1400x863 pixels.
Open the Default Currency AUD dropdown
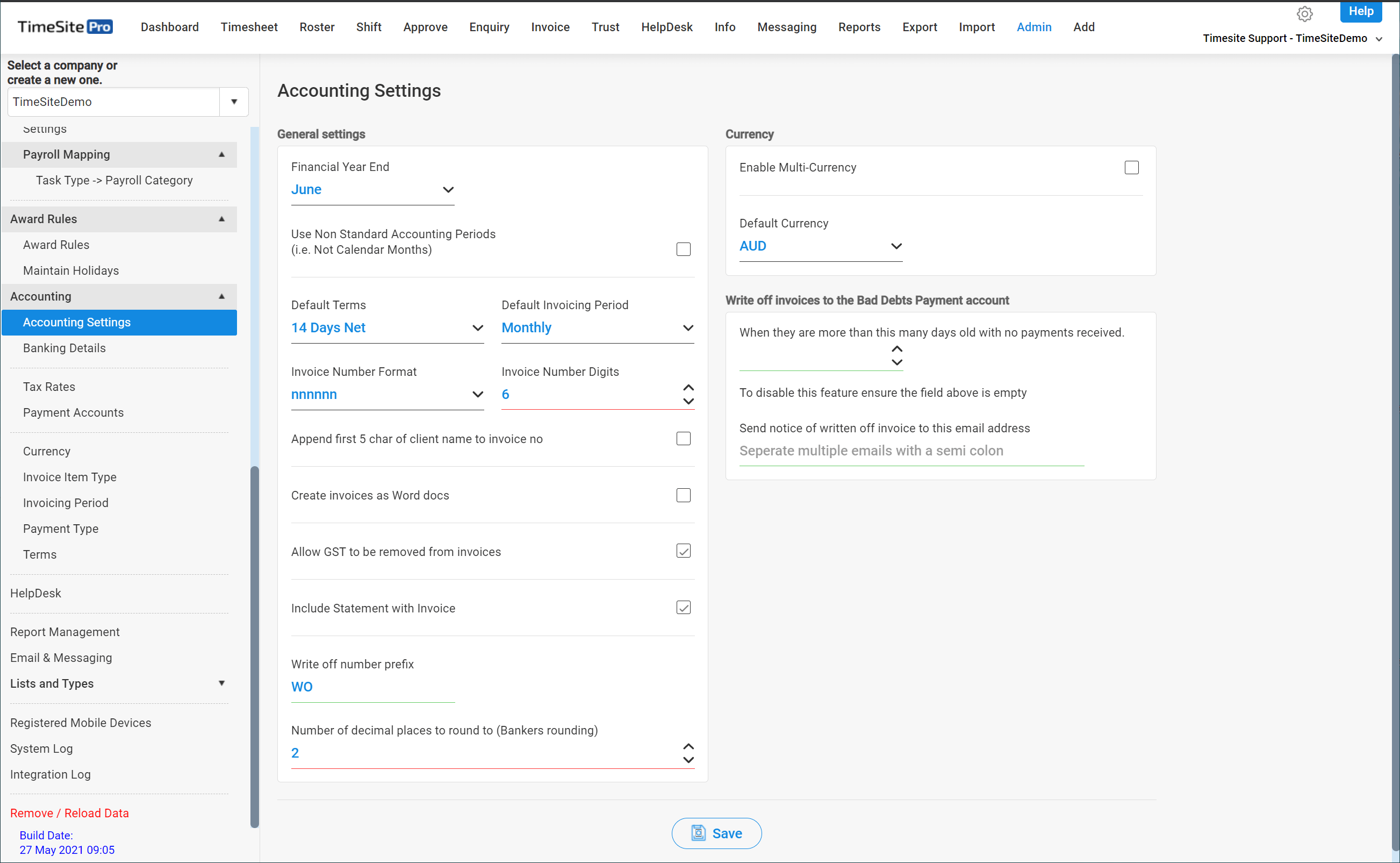[x=821, y=247]
